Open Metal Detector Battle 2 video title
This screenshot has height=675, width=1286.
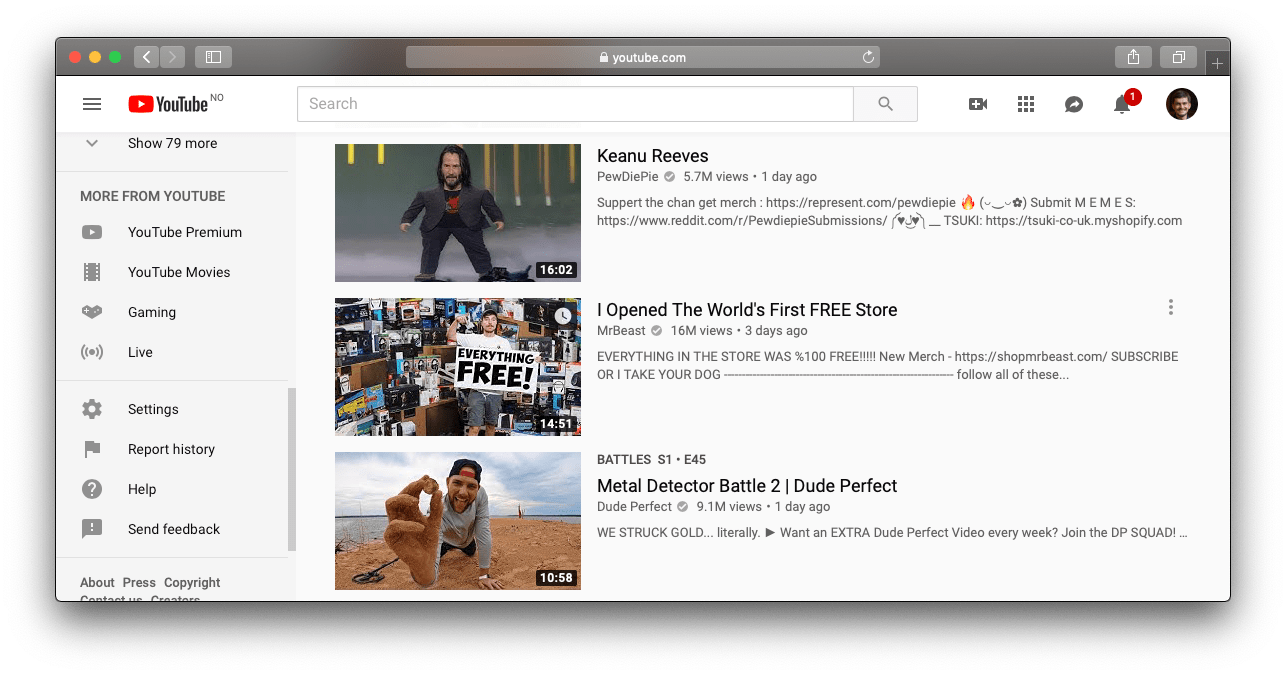746,486
